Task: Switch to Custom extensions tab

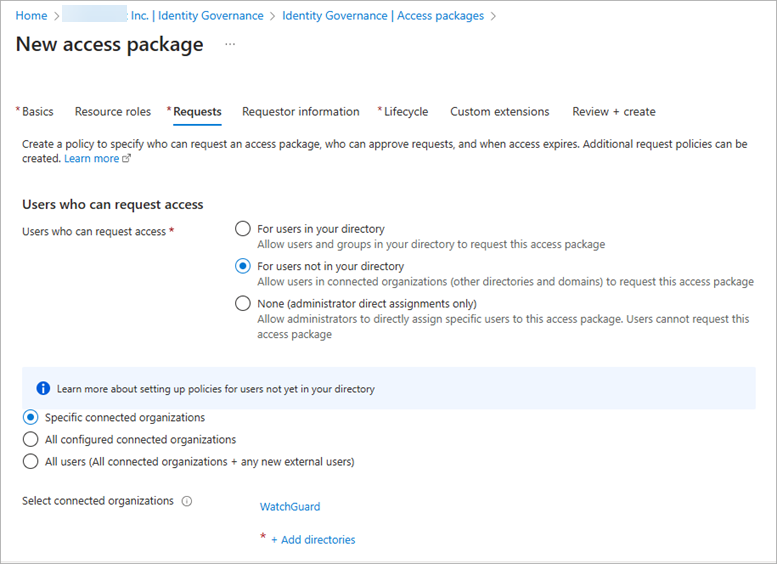Action: [499, 112]
